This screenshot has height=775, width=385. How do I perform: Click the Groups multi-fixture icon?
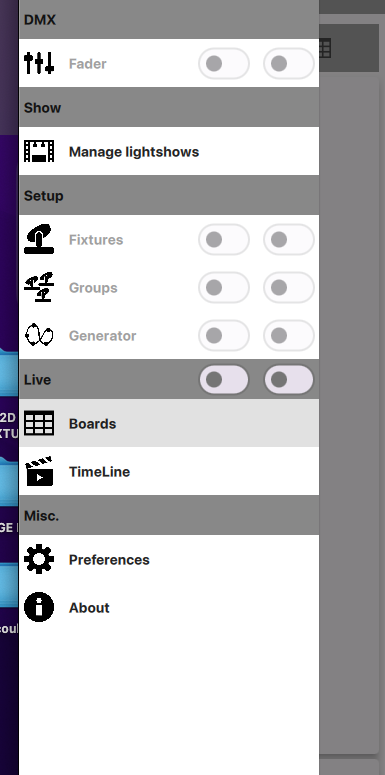[x=39, y=287]
